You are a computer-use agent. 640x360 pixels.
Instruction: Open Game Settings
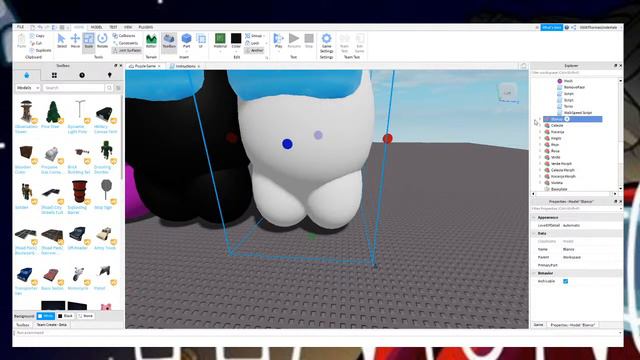(327, 43)
